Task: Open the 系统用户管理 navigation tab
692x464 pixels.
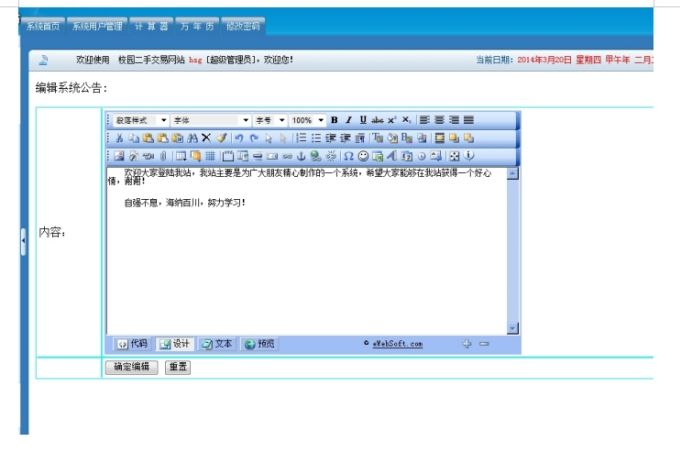Action: click(98, 26)
